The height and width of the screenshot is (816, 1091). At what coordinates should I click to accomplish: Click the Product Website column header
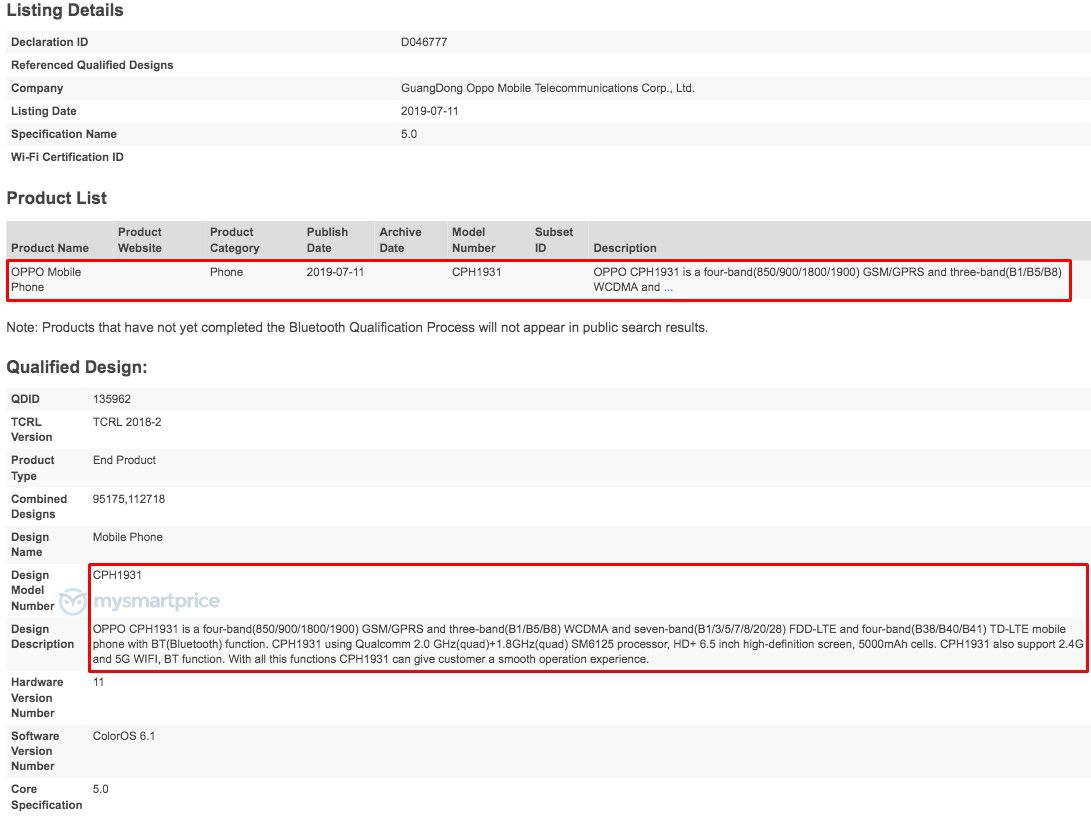pyautogui.click(x=140, y=240)
